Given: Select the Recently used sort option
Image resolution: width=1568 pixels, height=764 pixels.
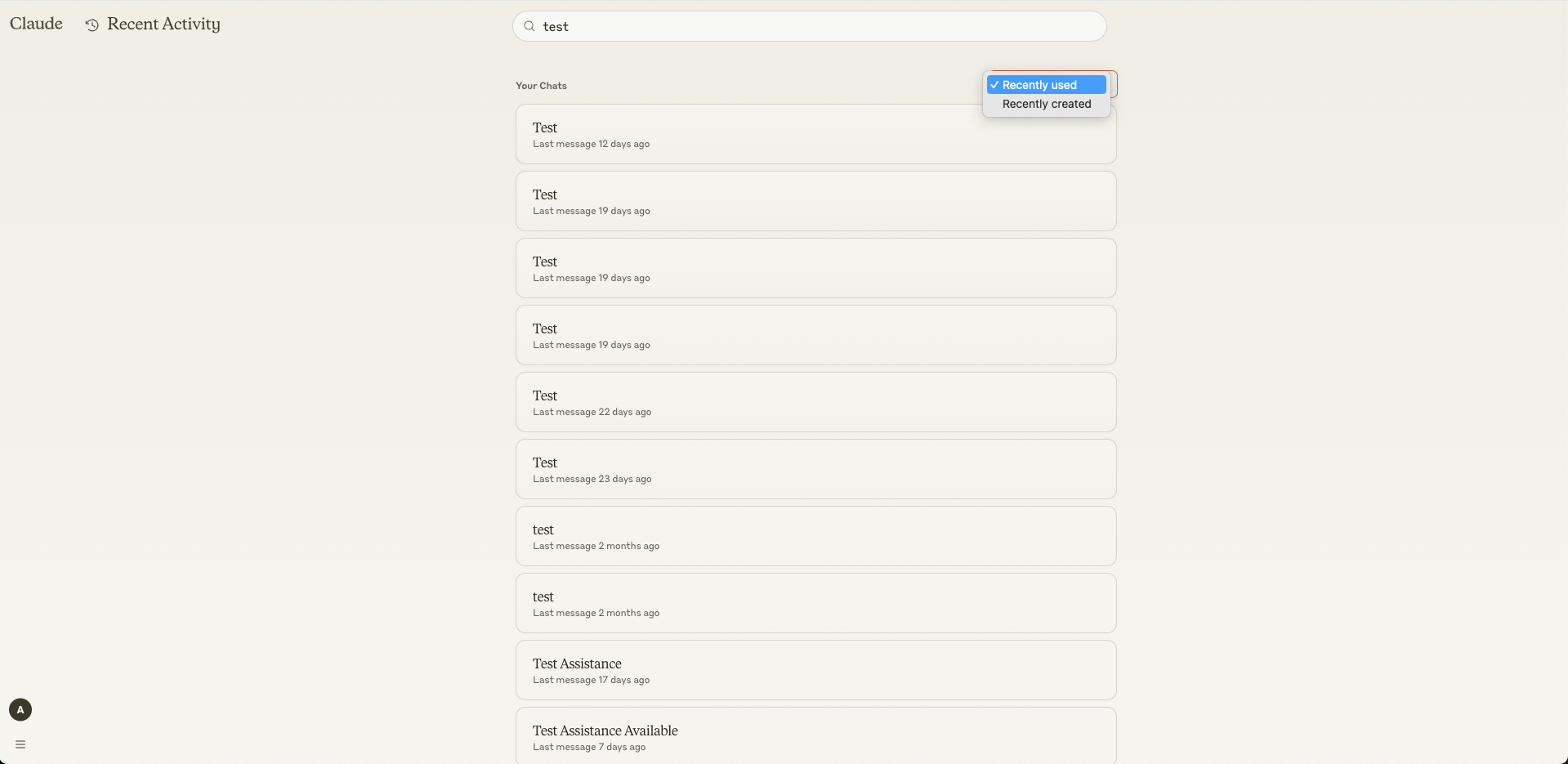Looking at the screenshot, I should (x=1045, y=85).
